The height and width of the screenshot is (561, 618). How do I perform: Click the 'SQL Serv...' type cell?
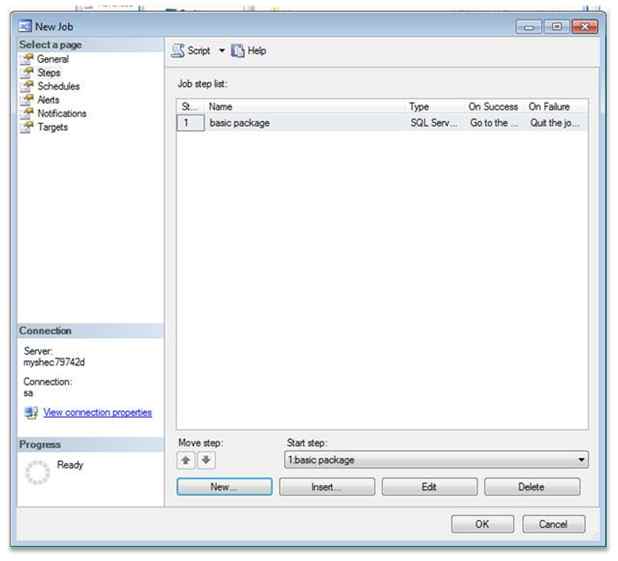(434, 123)
